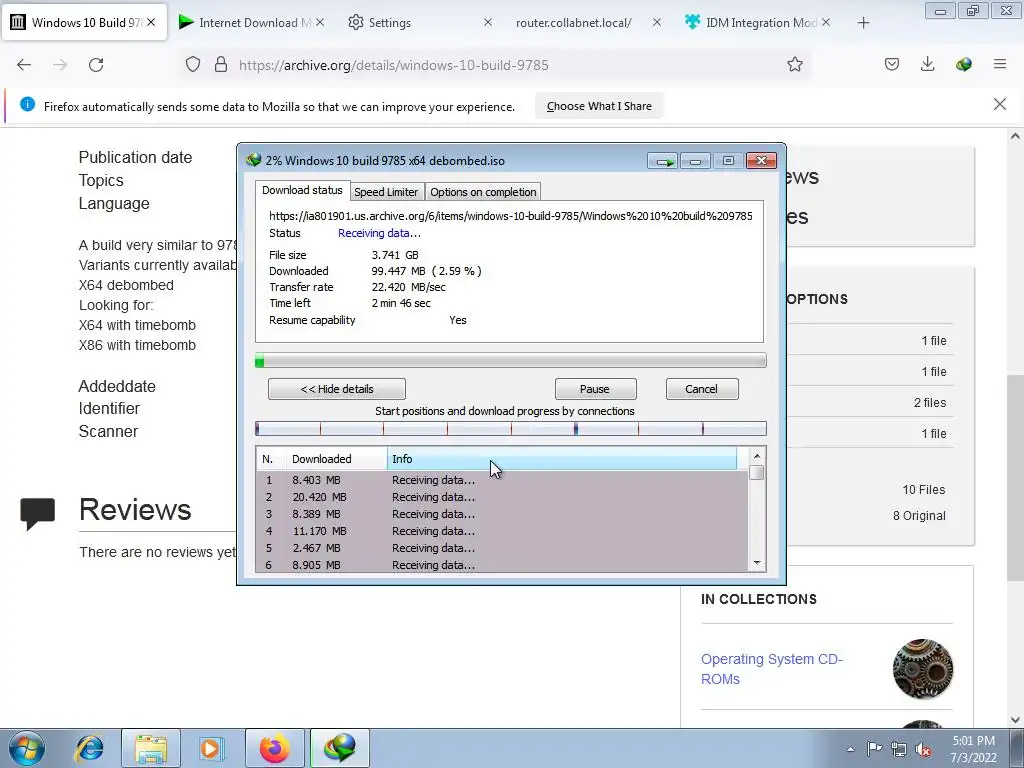Sort by the Downloaded column header
This screenshot has height=768, width=1024.
[x=336, y=459]
